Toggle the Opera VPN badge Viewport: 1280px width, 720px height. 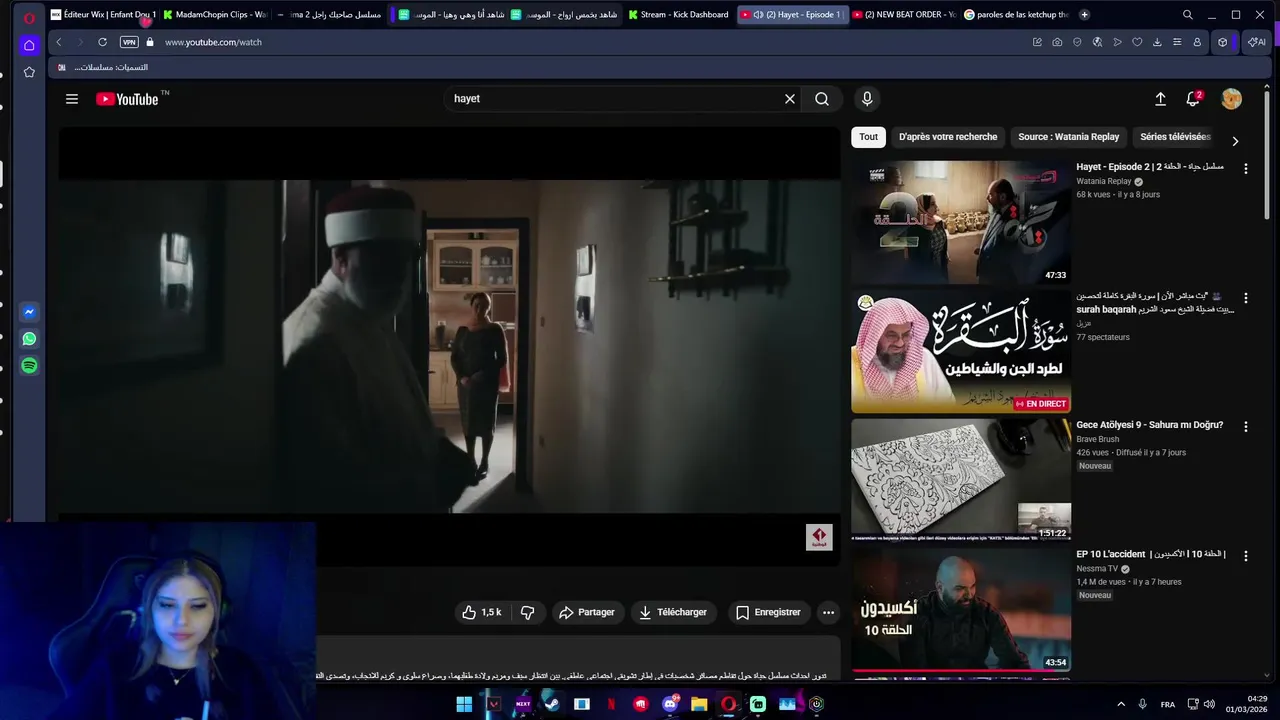[129, 42]
